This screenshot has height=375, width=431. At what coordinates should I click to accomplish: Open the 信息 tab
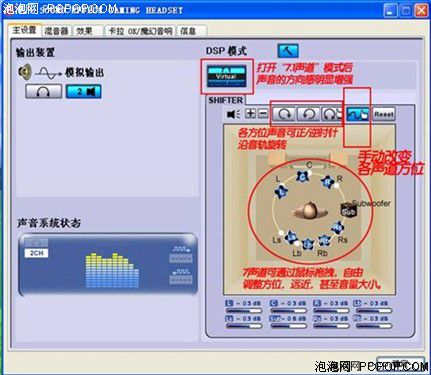191,31
